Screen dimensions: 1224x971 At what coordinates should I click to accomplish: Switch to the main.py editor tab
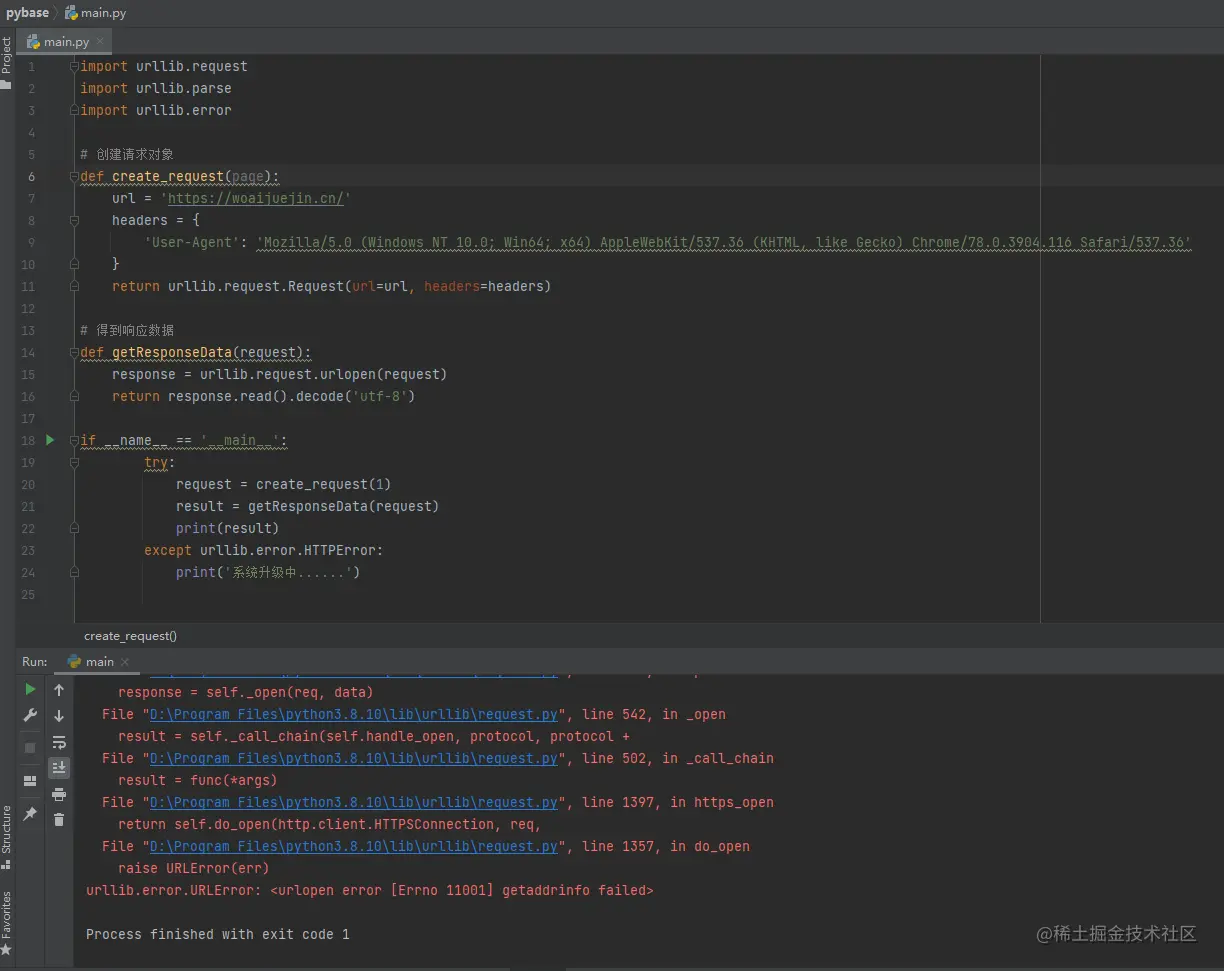pyautogui.click(x=66, y=42)
